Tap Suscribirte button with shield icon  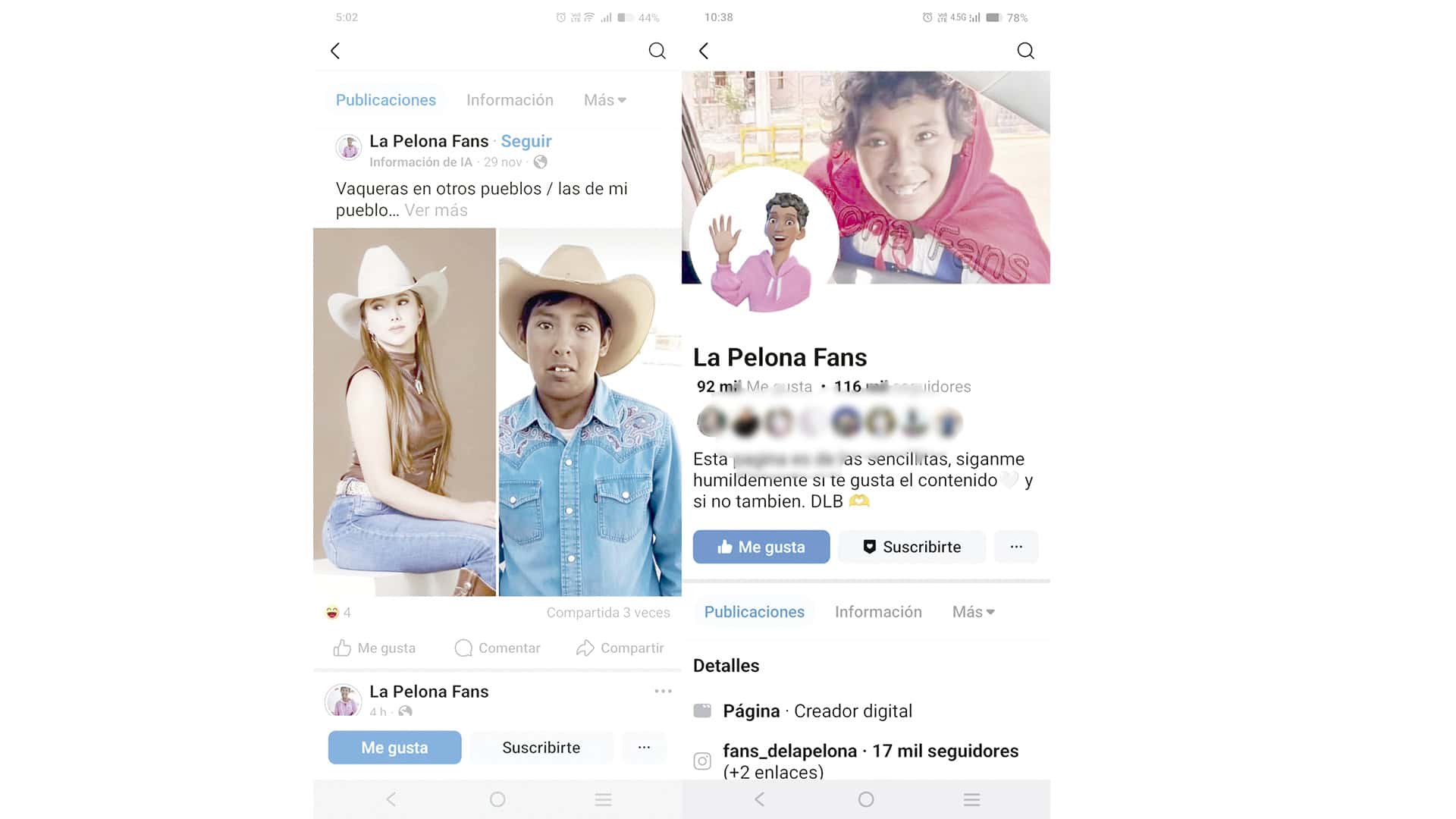pos(913,547)
